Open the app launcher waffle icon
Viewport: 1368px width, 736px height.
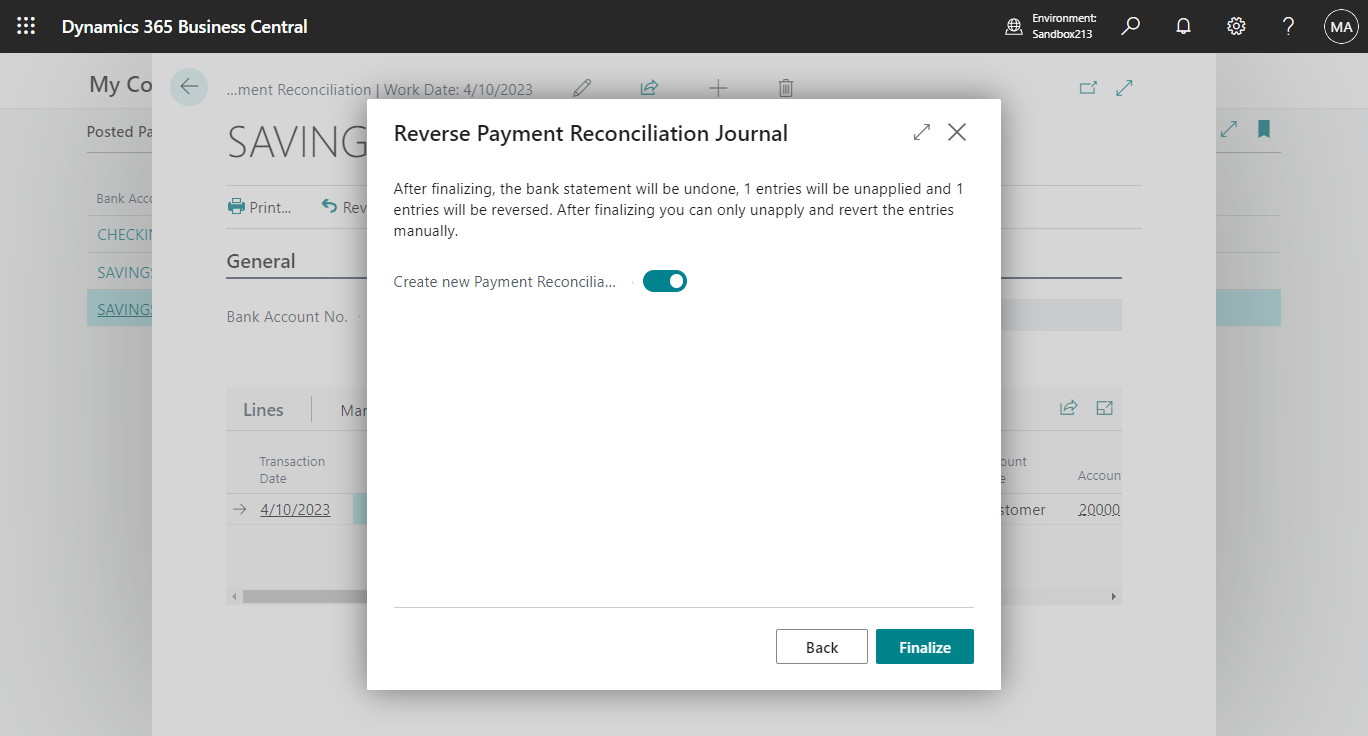point(26,26)
